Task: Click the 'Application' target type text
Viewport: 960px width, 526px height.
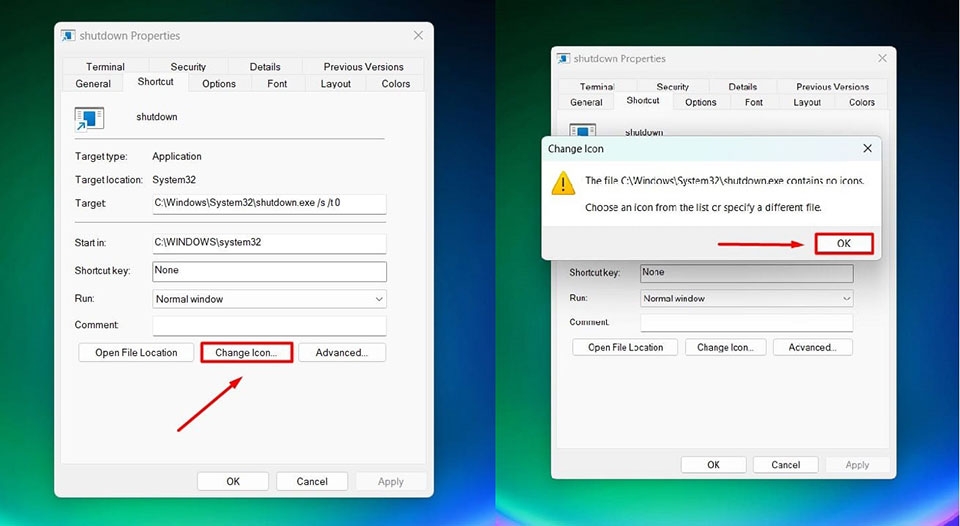Action: pos(177,156)
